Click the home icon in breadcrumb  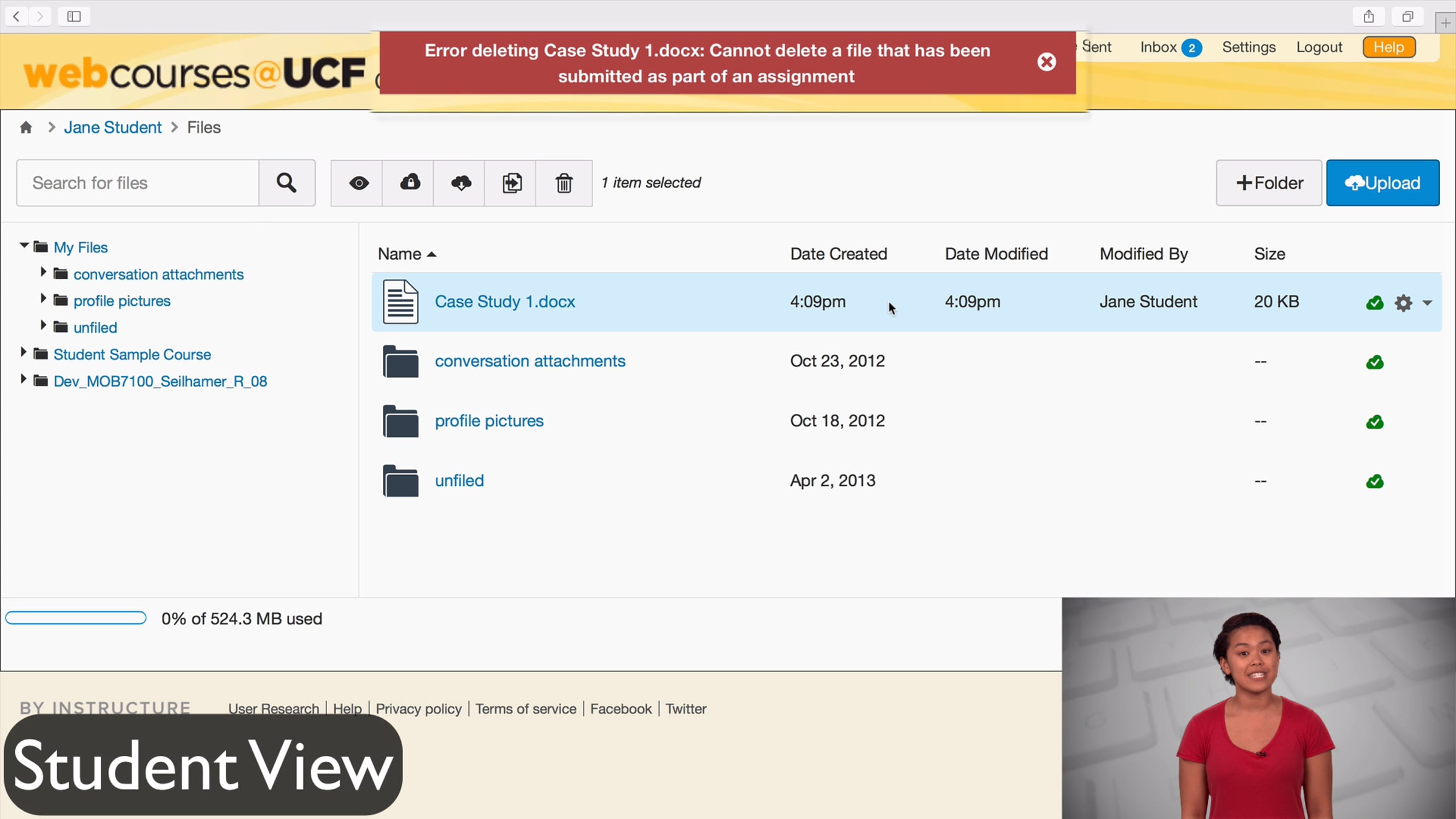click(26, 127)
